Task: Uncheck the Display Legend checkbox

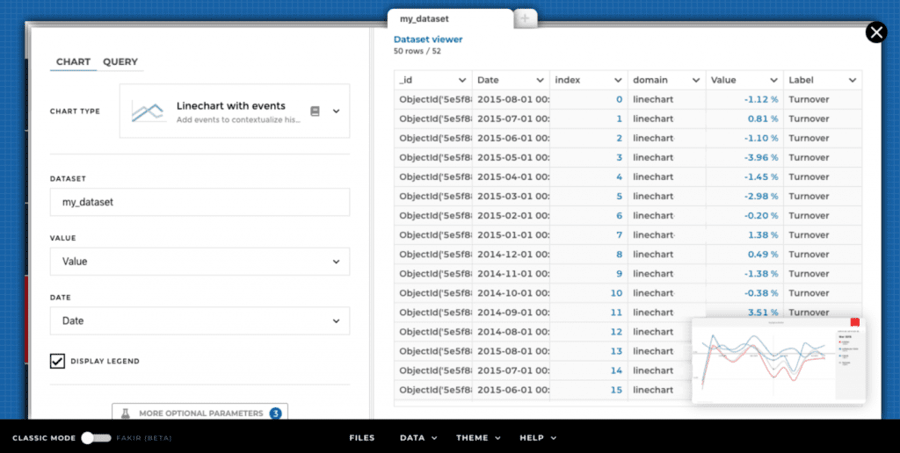Action: tap(58, 361)
